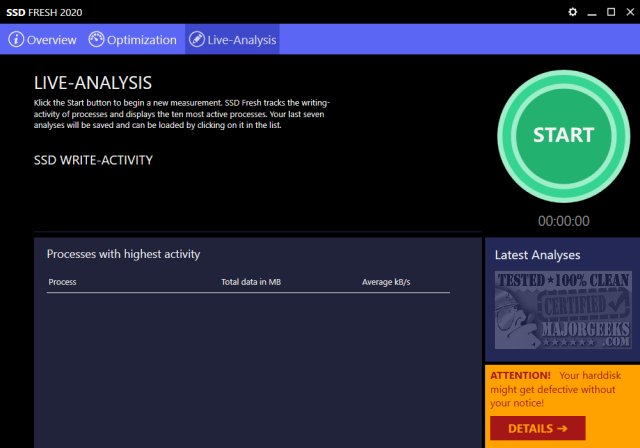Image resolution: width=640 pixels, height=448 pixels.
Task: Switch to the Overview tab
Action: click(x=42, y=39)
